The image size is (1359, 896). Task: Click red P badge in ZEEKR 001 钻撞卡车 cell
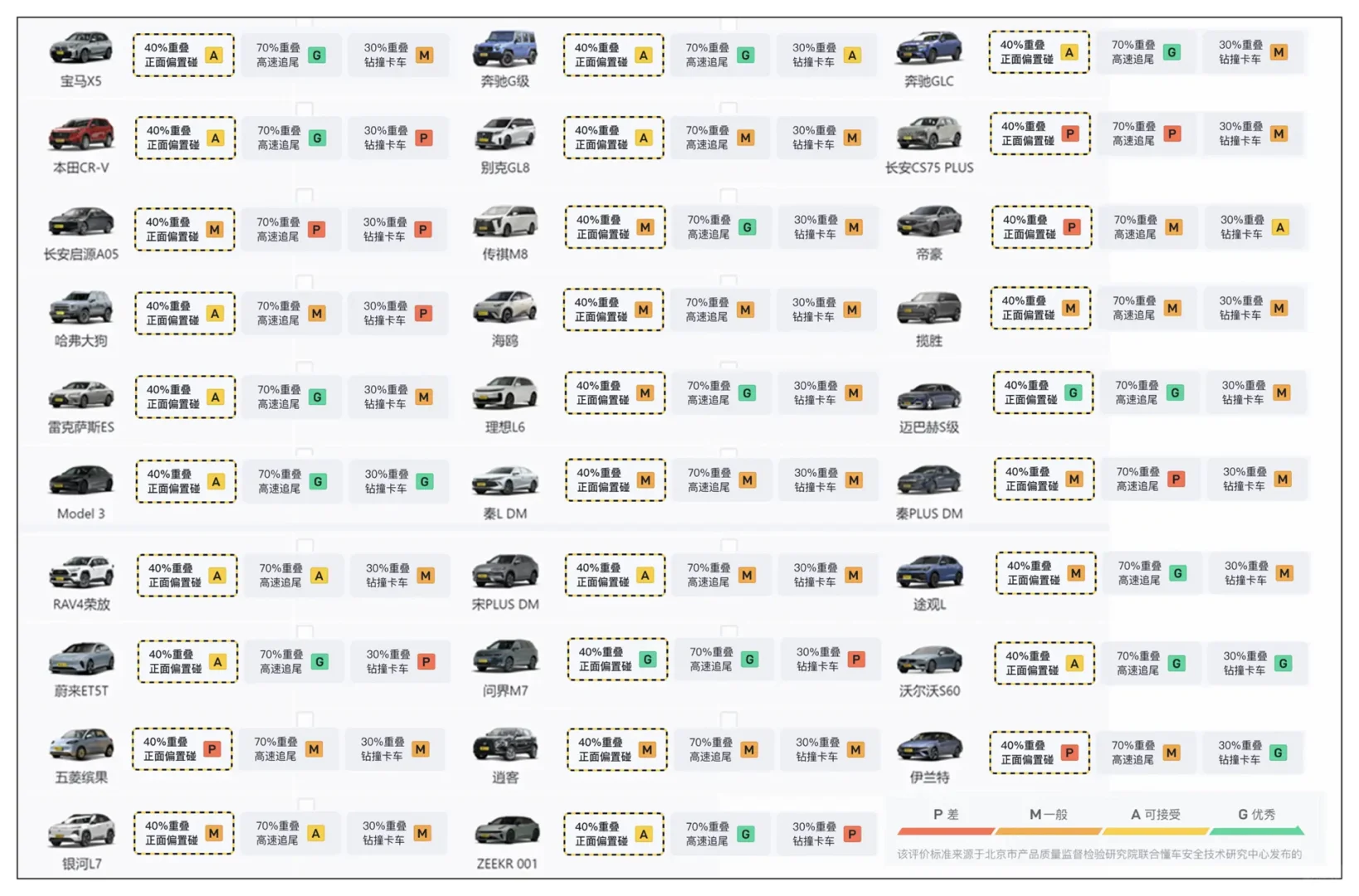point(852,834)
